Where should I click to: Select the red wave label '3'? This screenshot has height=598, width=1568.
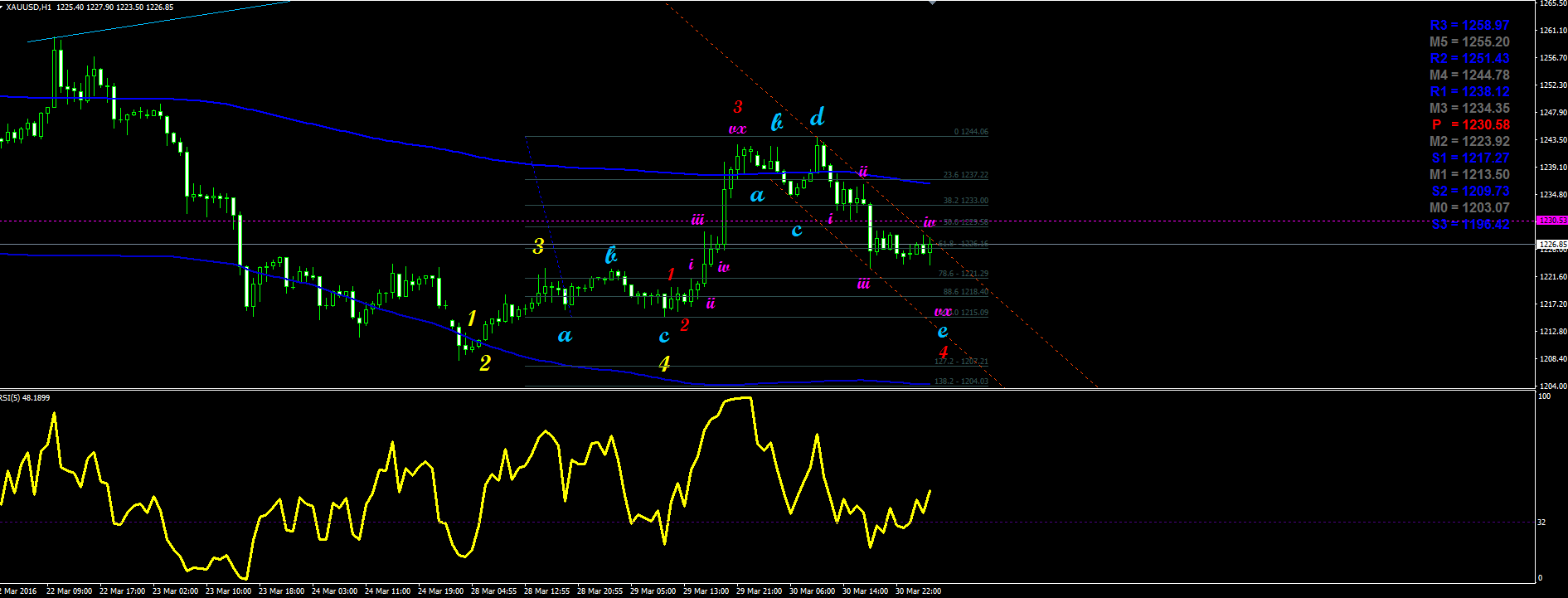738,107
